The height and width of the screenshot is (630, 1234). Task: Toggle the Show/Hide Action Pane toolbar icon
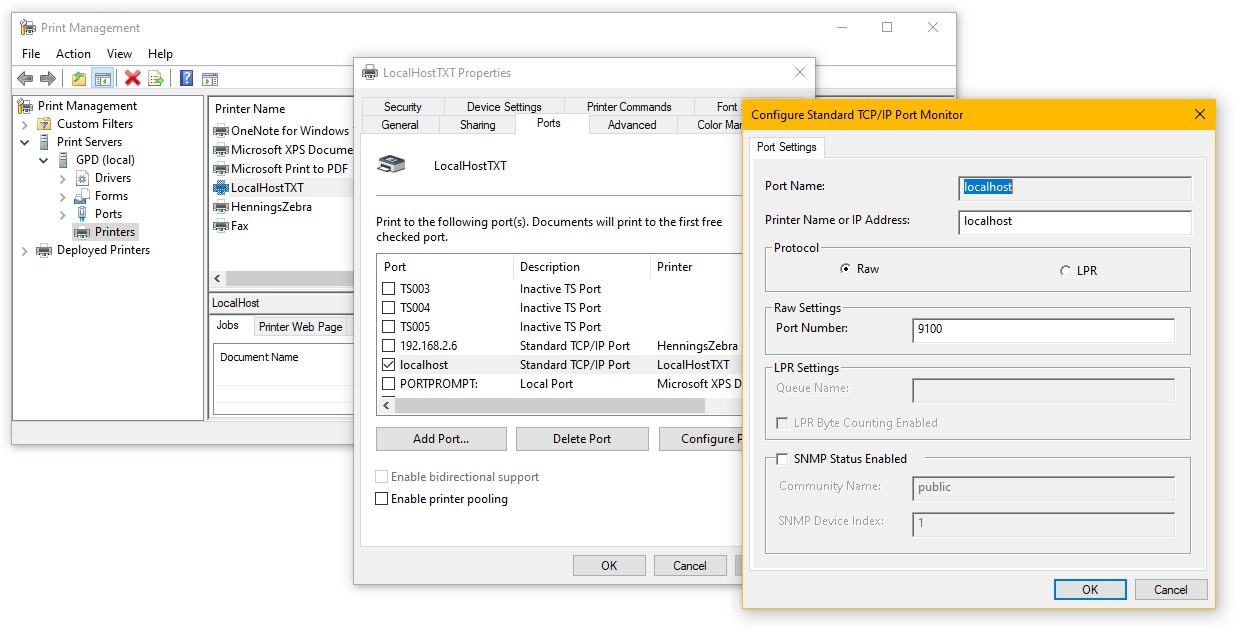coord(210,78)
